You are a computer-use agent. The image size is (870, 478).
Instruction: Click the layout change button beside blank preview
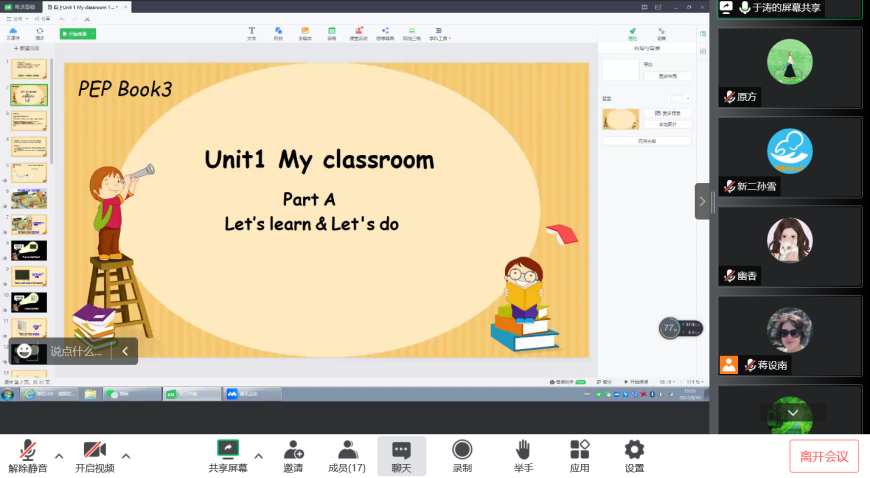[667, 76]
